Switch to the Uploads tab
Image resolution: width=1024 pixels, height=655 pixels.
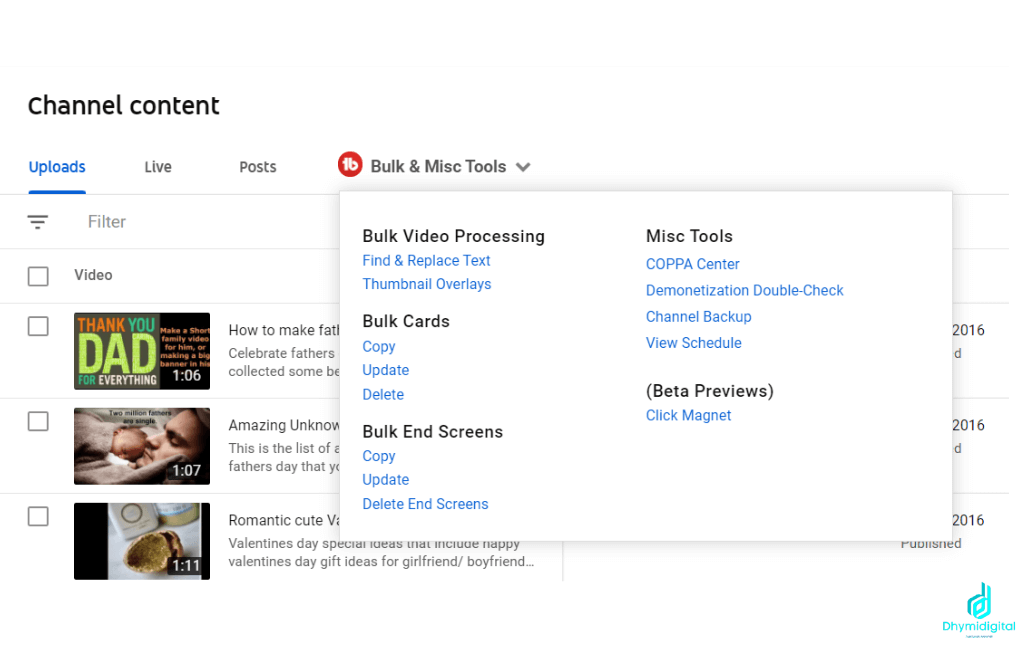click(57, 167)
